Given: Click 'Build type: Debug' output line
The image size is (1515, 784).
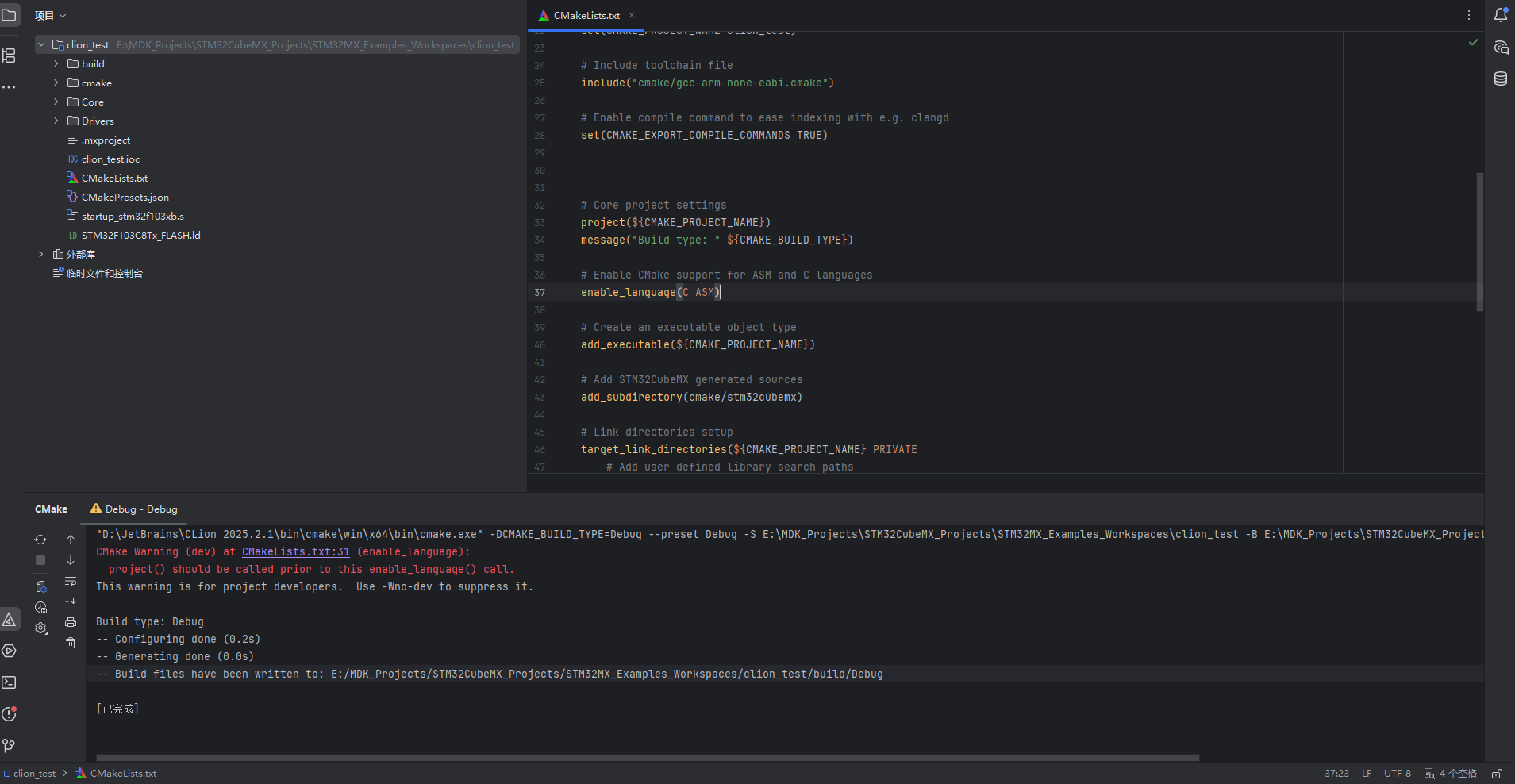Looking at the screenshot, I should pos(150,622).
